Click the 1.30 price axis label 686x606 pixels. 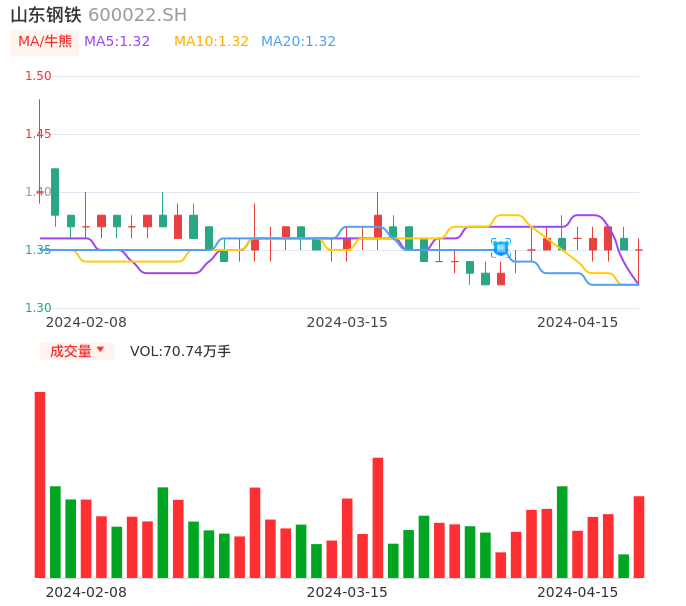click(x=38, y=308)
